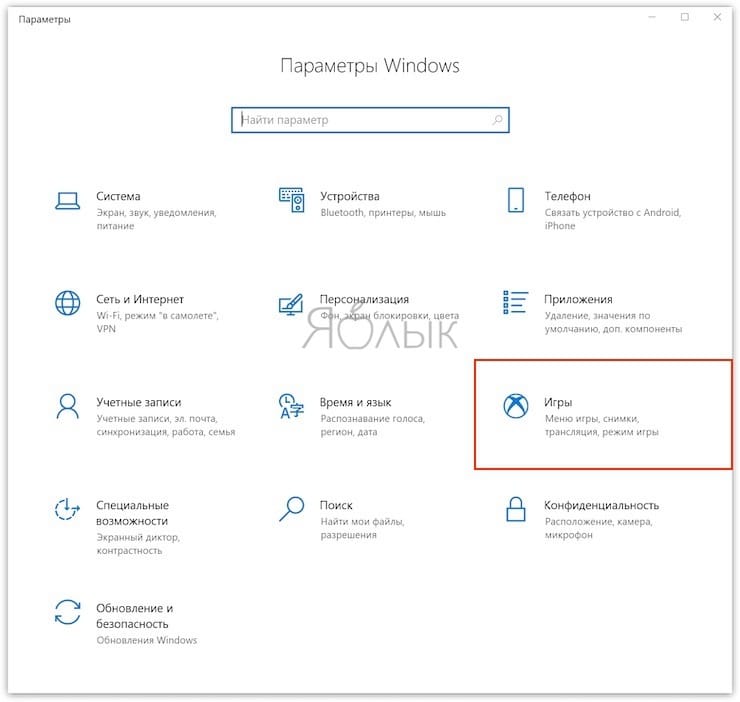740x702 pixels.
Task: Open the Телефон phone icon
Action: pyautogui.click(x=516, y=200)
